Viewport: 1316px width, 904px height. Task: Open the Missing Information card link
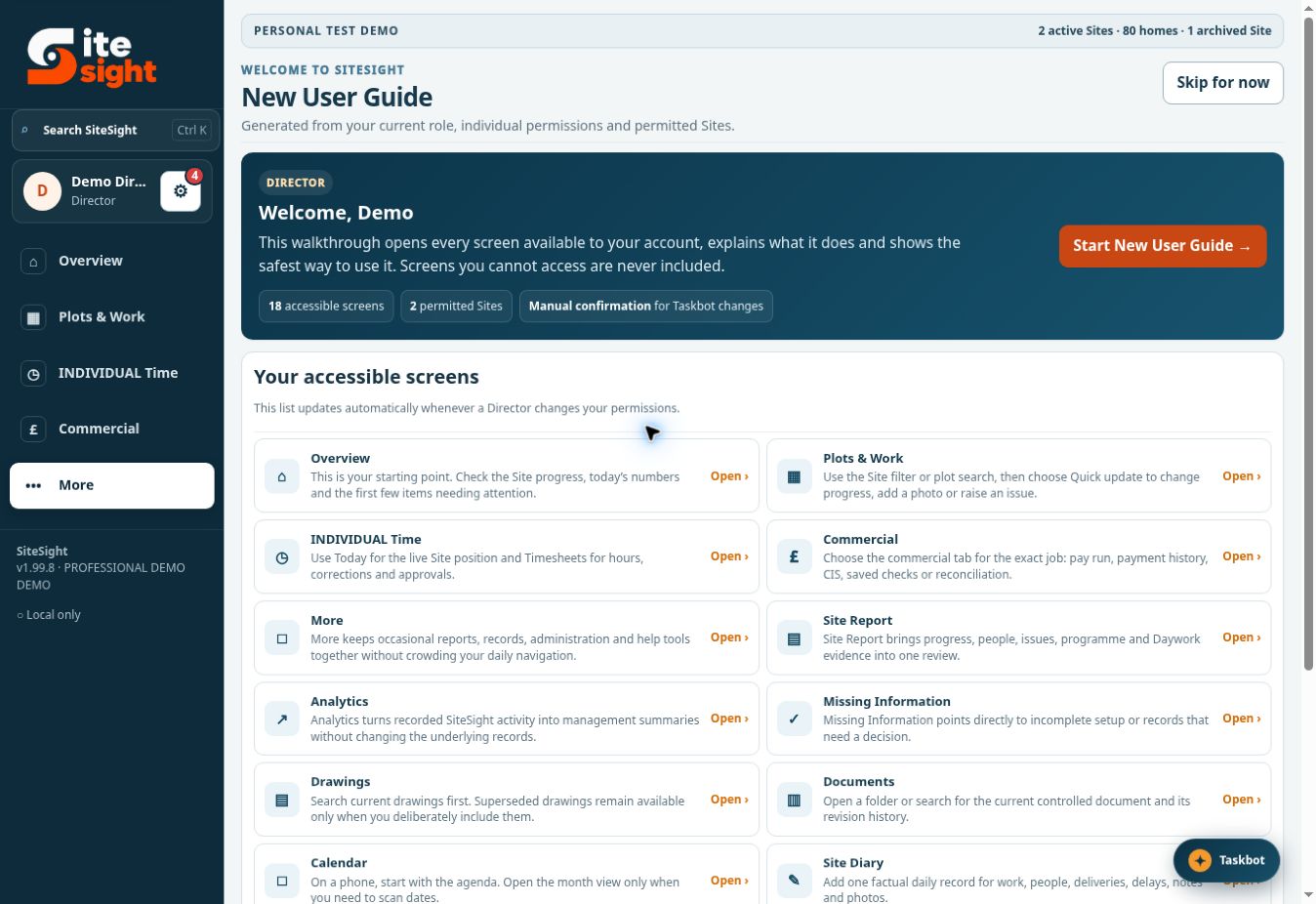pos(1241,719)
